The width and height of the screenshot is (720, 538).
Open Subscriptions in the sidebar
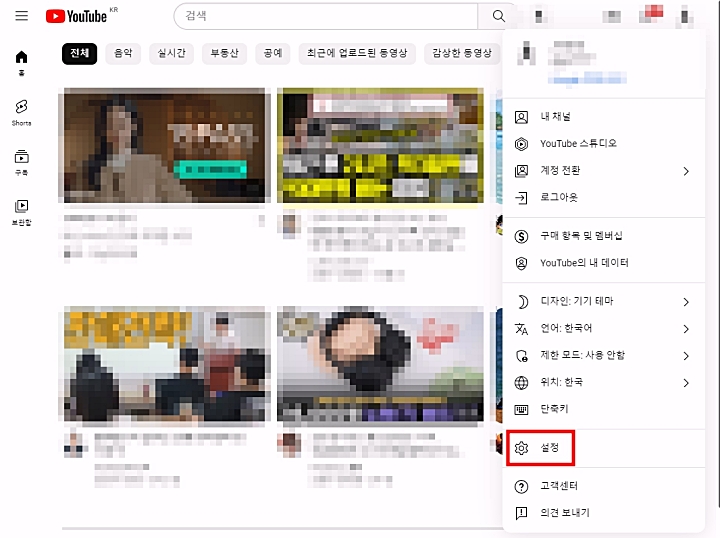[22, 162]
